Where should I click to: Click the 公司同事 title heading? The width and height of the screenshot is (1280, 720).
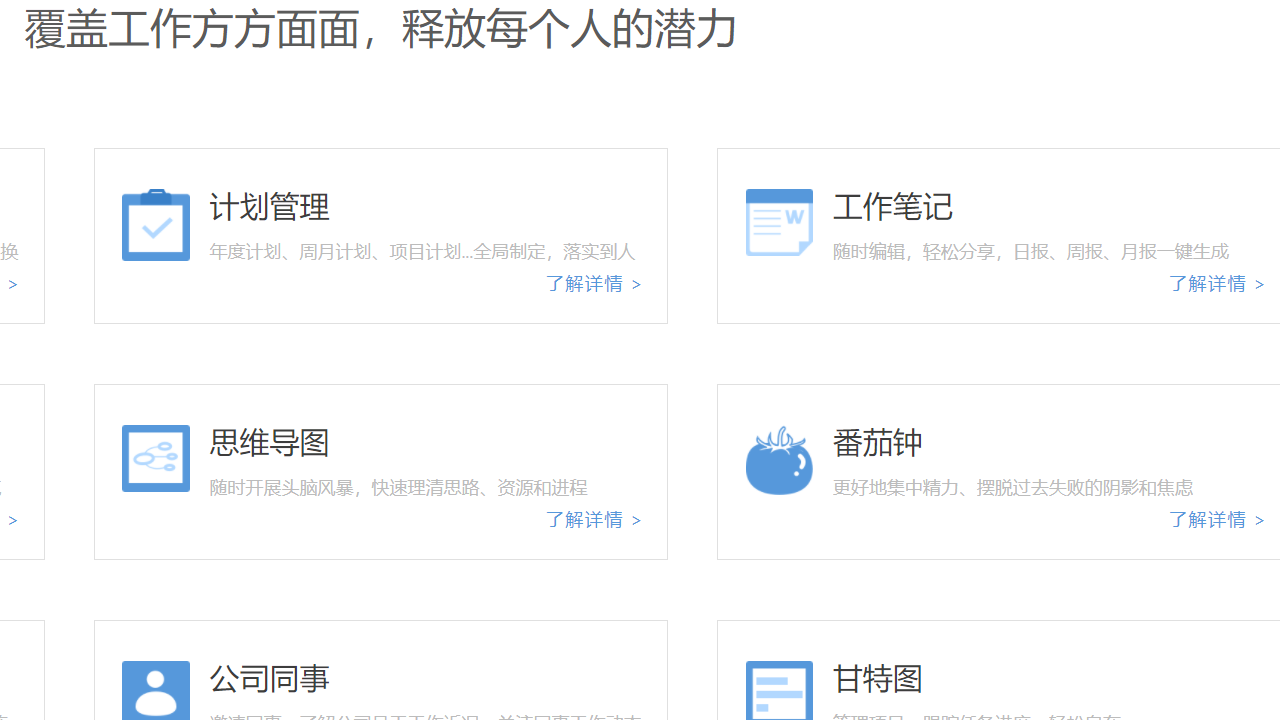click(x=268, y=679)
